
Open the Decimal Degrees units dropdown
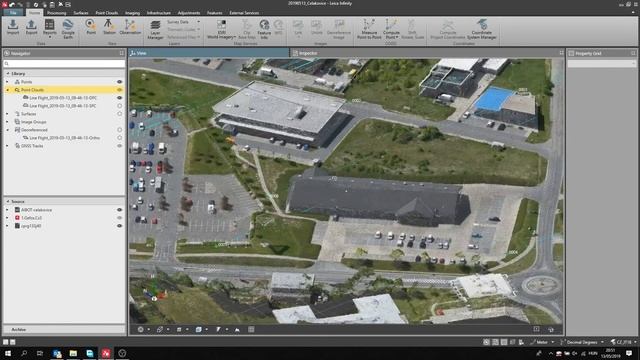tap(583, 342)
